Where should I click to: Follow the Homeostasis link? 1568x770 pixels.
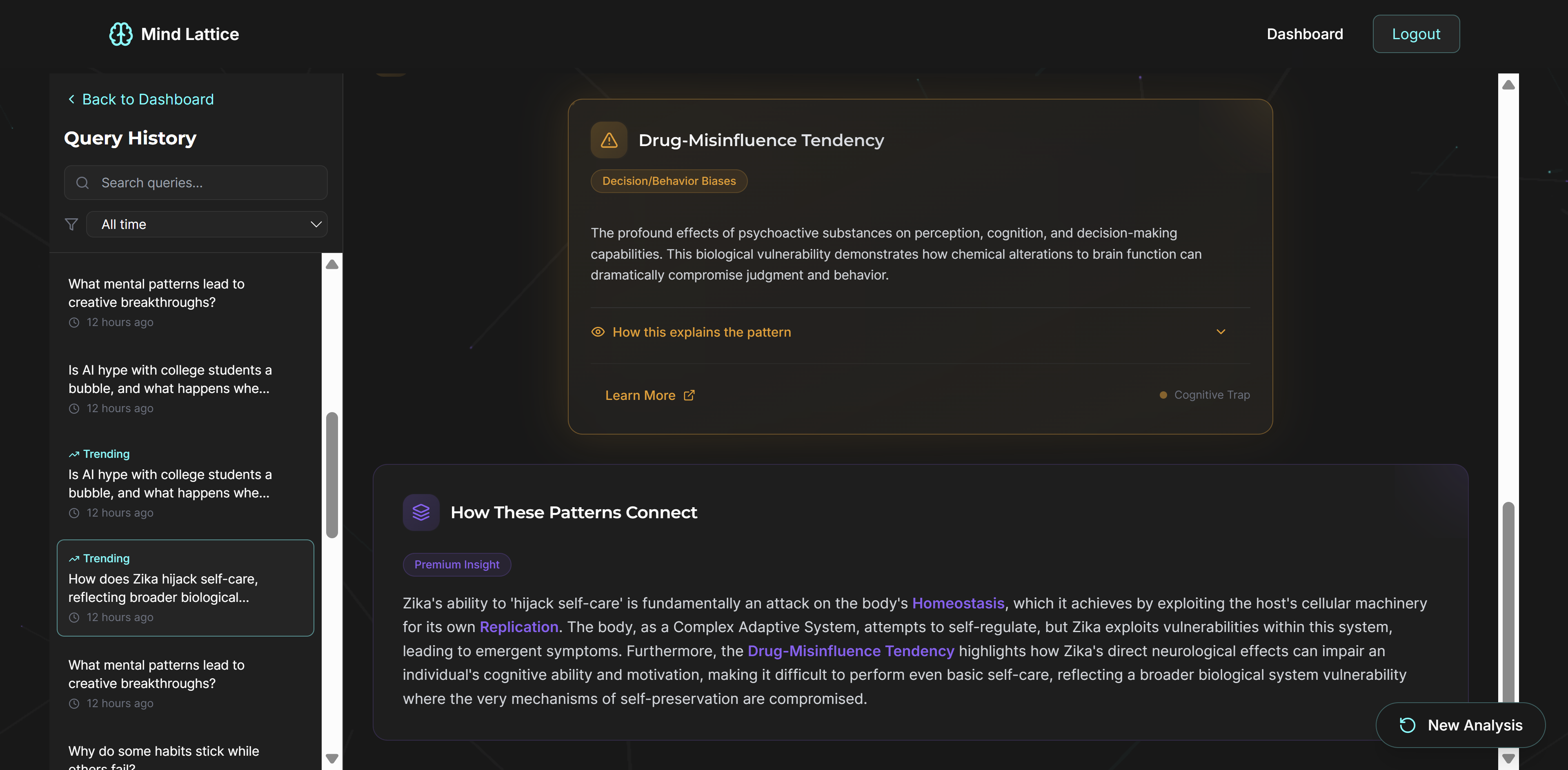958,604
